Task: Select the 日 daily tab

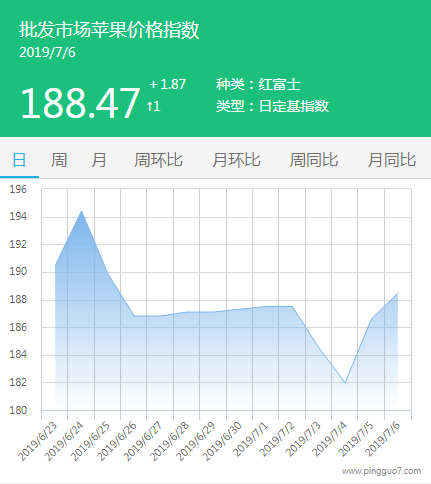Action: [19, 160]
